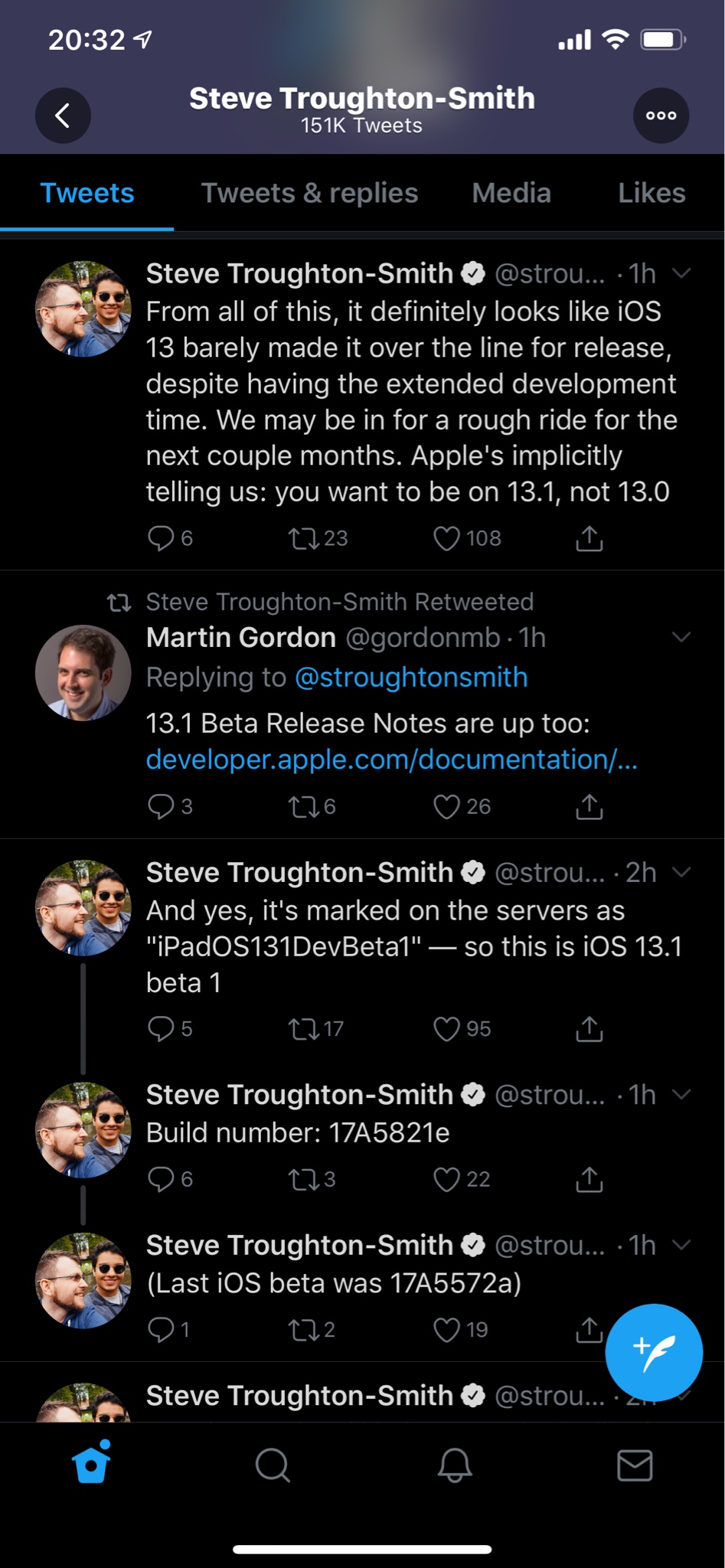Tap Martin Gordon's profile photo
Viewport: 725px width, 1568px height.
pos(83,673)
